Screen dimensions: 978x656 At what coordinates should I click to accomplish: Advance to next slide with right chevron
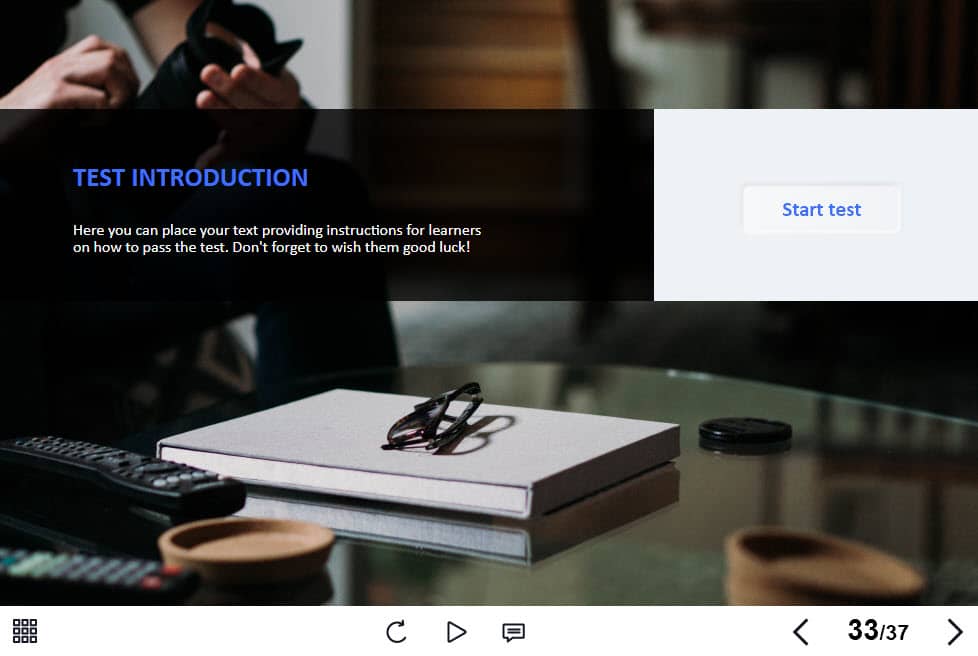click(x=954, y=632)
